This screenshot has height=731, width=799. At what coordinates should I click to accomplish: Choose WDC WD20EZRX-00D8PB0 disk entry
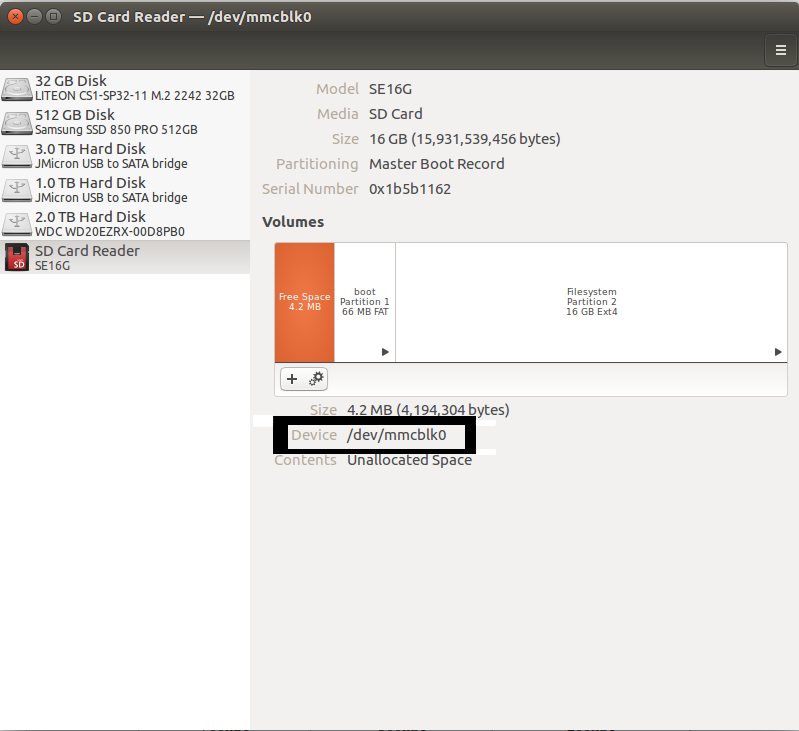click(125, 224)
